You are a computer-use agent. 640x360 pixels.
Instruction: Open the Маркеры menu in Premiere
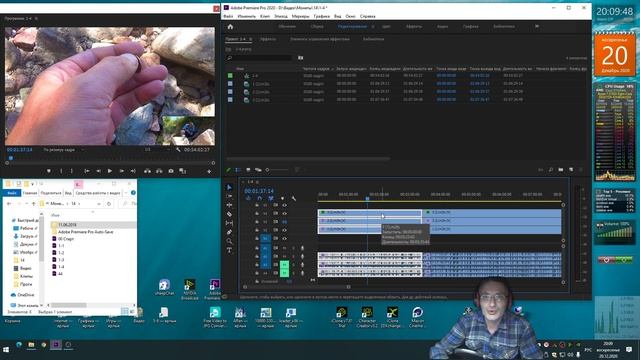[300, 16]
